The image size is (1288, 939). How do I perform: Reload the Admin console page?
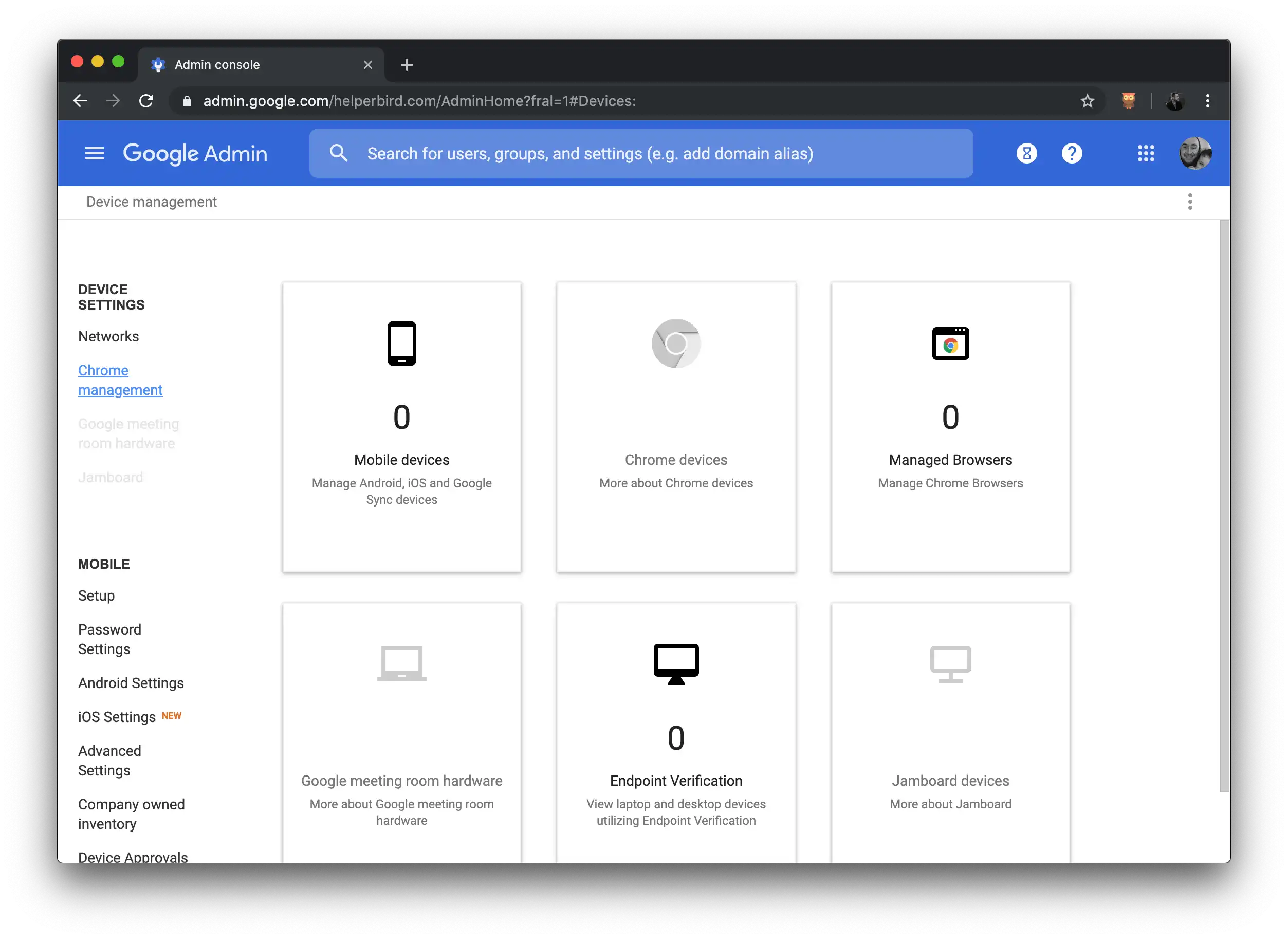[x=146, y=101]
